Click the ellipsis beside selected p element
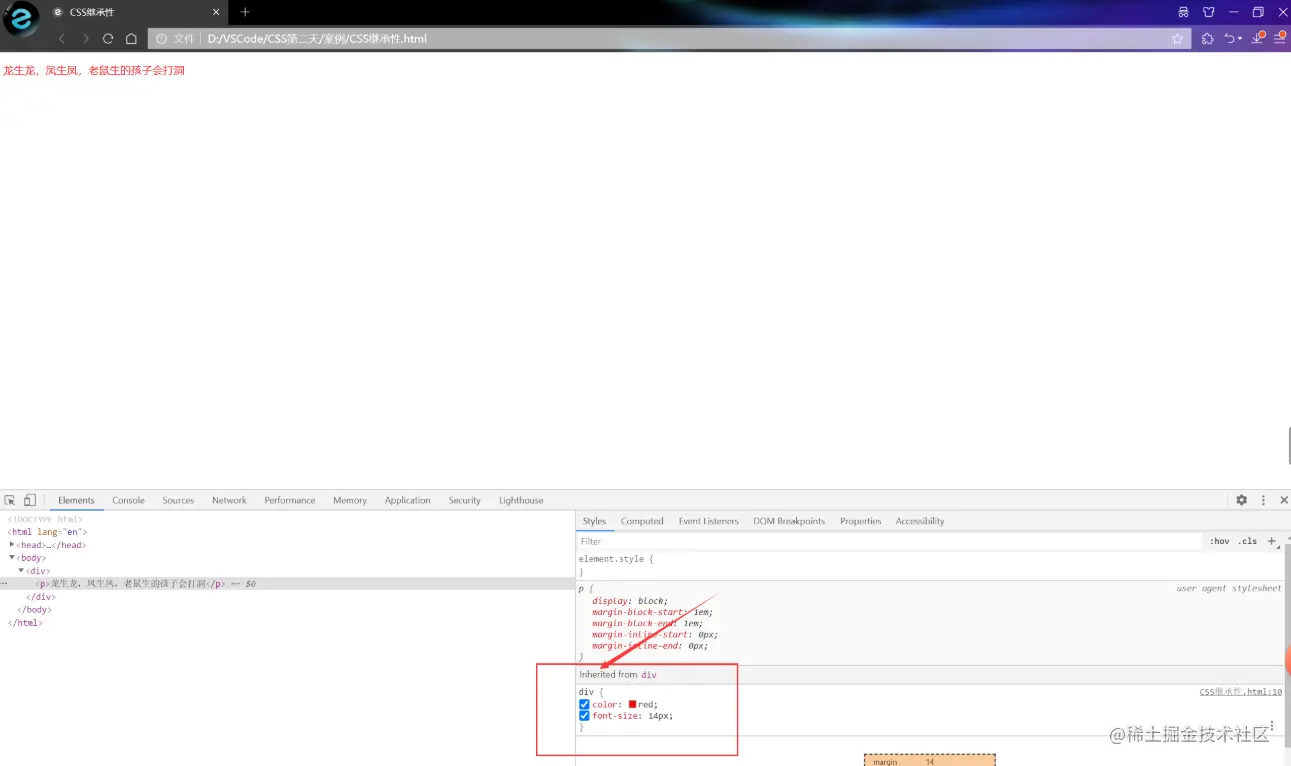The width and height of the screenshot is (1291, 766). (x=4, y=583)
